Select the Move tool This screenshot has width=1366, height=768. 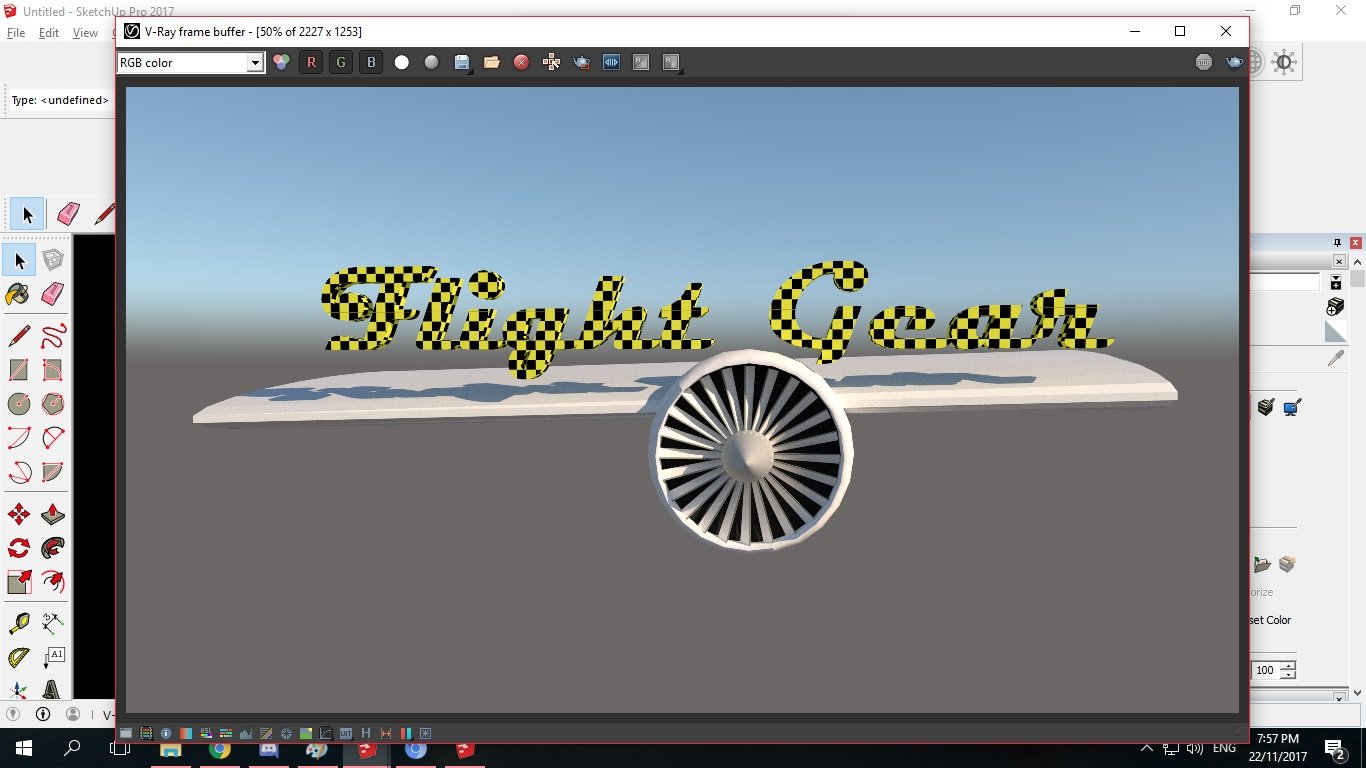pyautogui.click(x=19, y=514)
